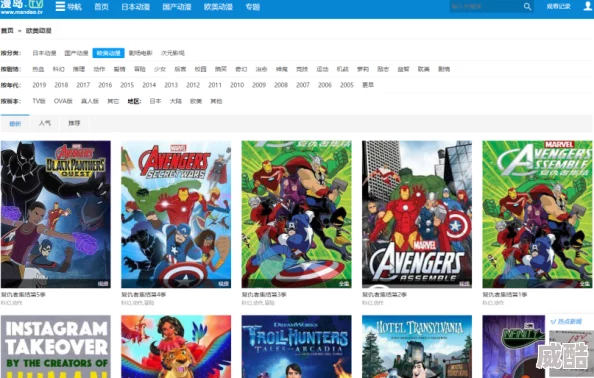Filter category by 国产动漫
This screenshot has width=594, height=378.
coord(76,53)
